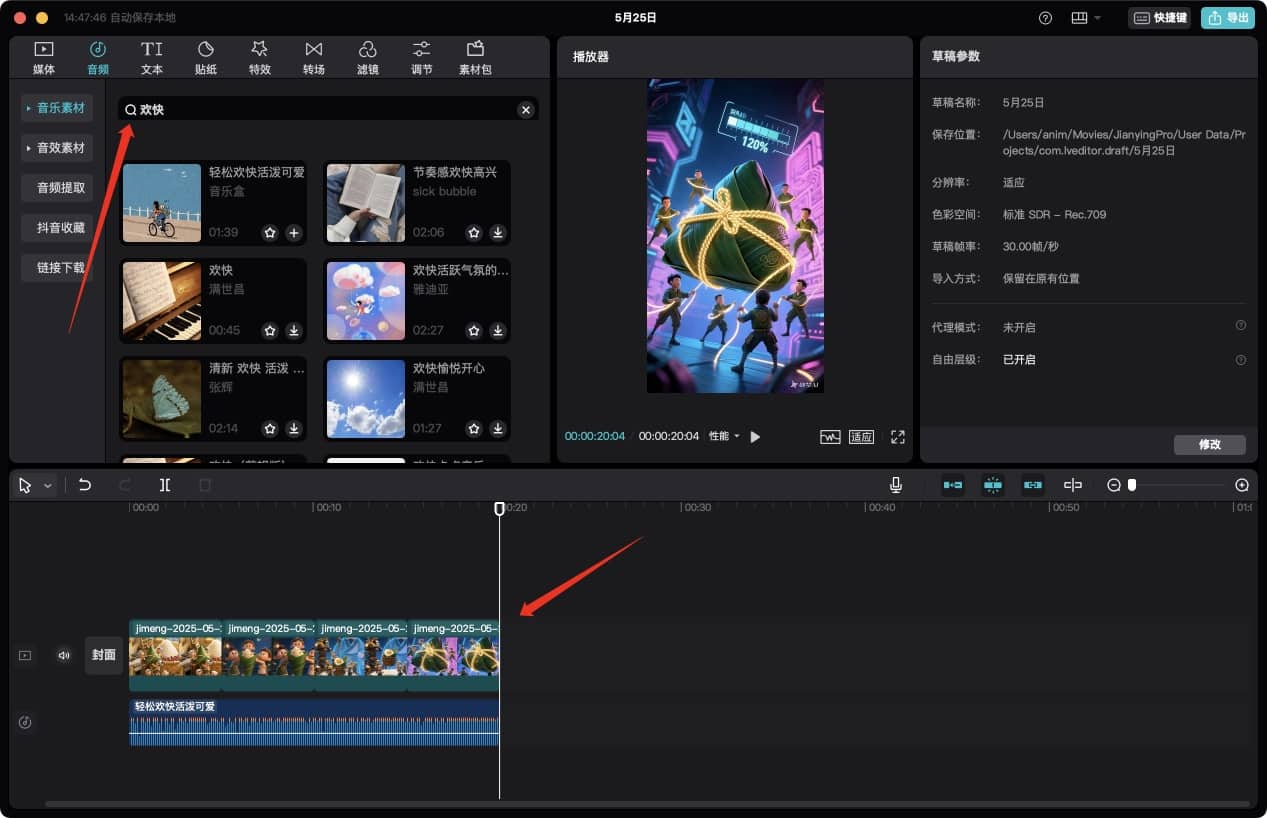Favorite the 欢快 track by 满世昌 lasting 00:45
This screenshot has width=1267, height=818.
(270, 331)
